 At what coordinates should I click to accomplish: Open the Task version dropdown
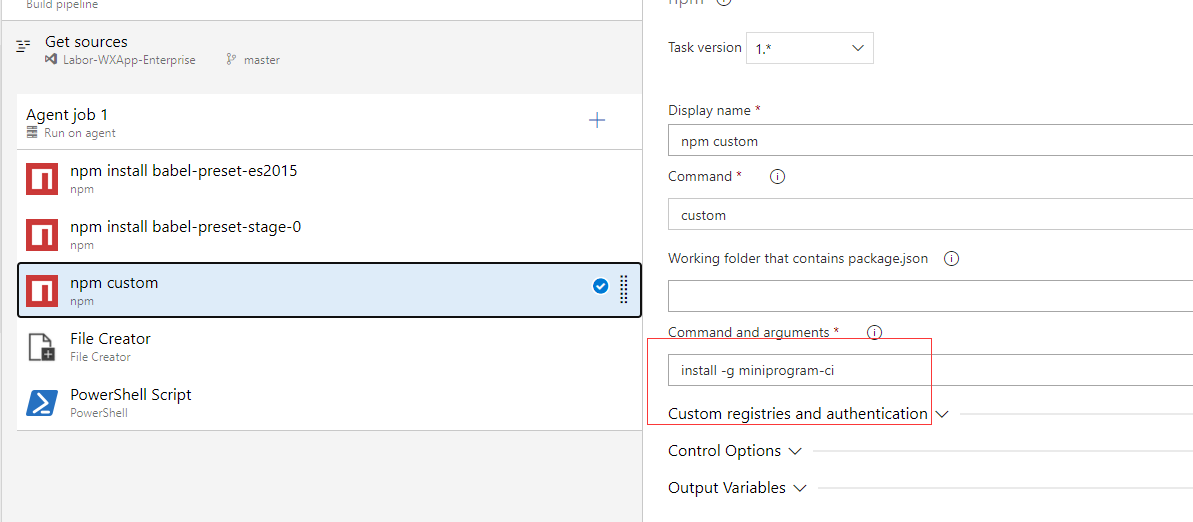coord(810,48)
